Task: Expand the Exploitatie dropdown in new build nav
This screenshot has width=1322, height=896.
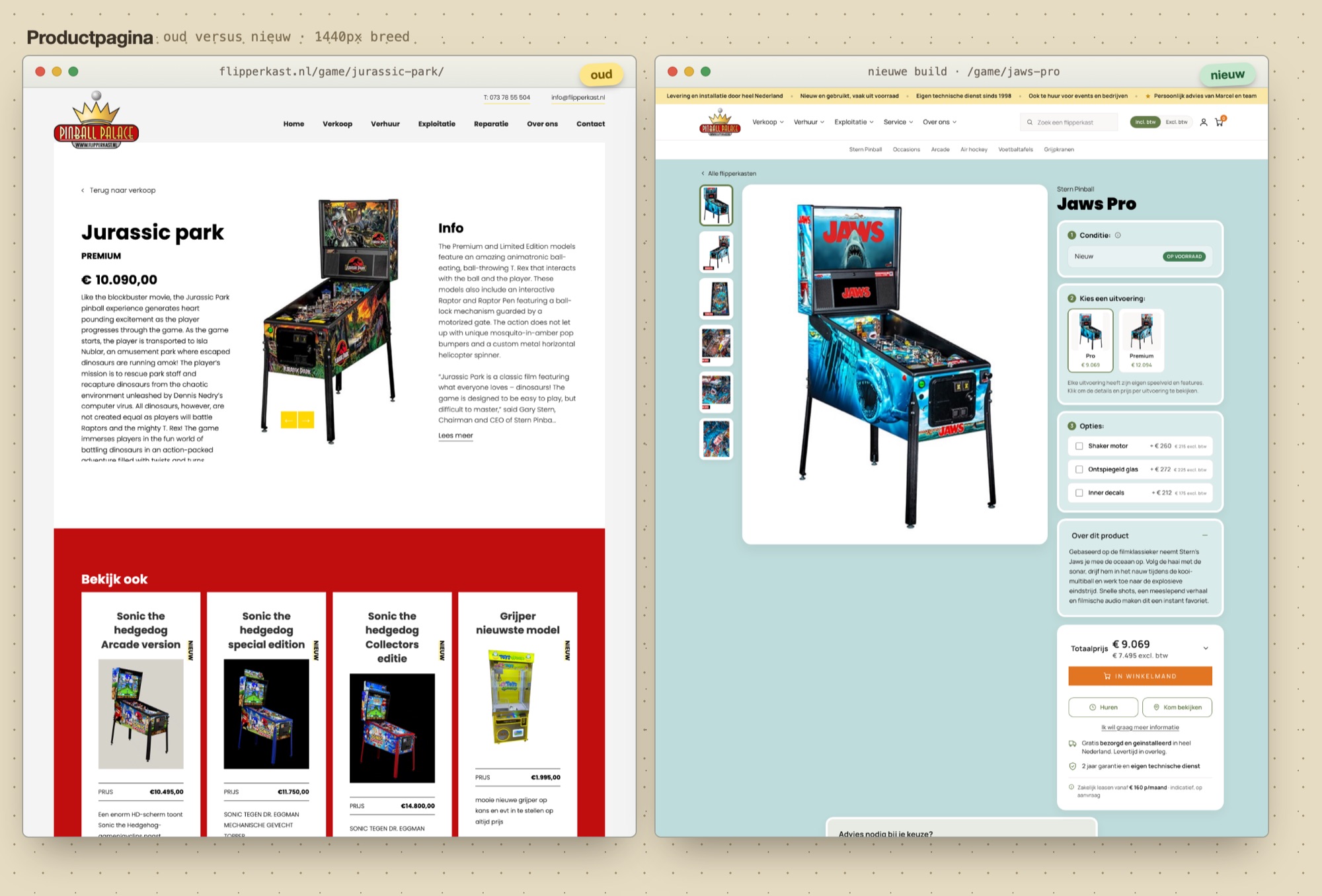Action: tap(854, 122)
